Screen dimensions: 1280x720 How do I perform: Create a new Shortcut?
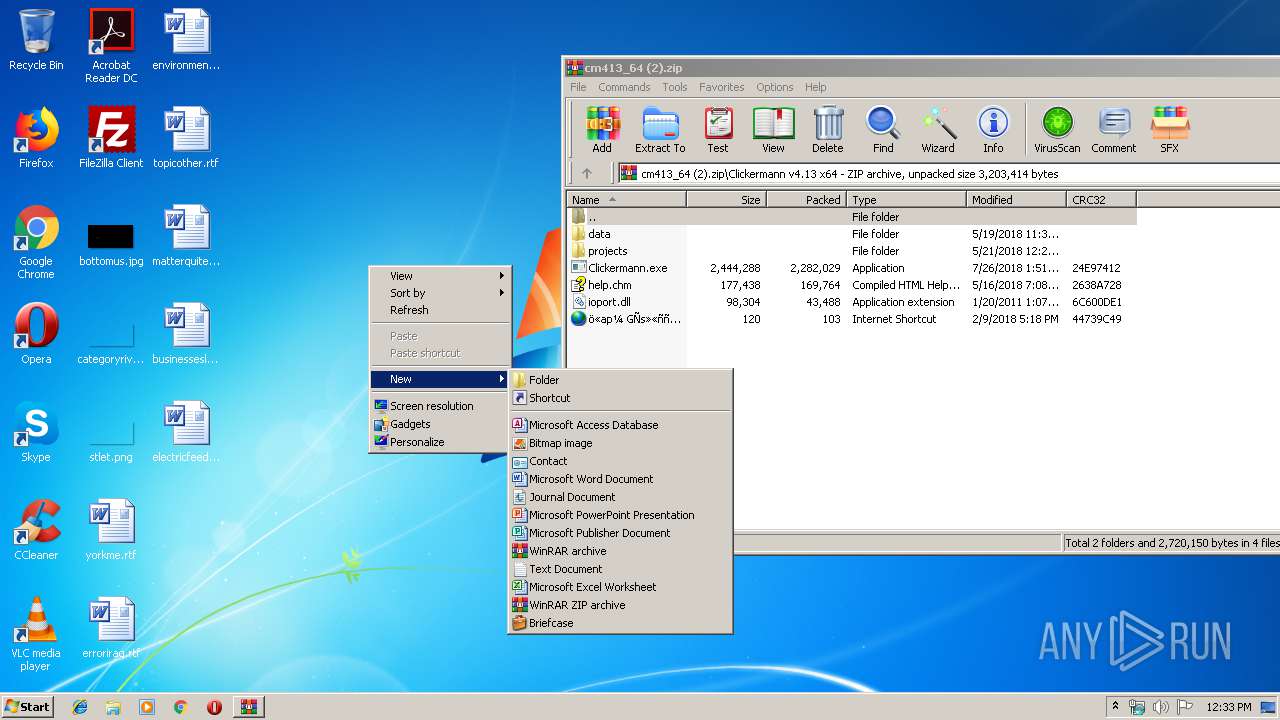pos(620,398)
